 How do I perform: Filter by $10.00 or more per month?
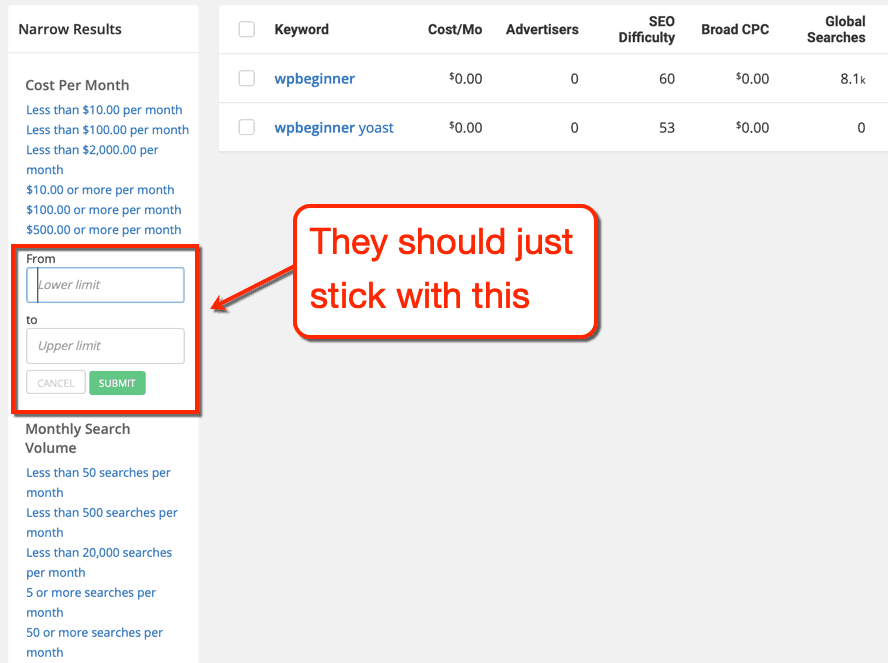tap(100, 189)
